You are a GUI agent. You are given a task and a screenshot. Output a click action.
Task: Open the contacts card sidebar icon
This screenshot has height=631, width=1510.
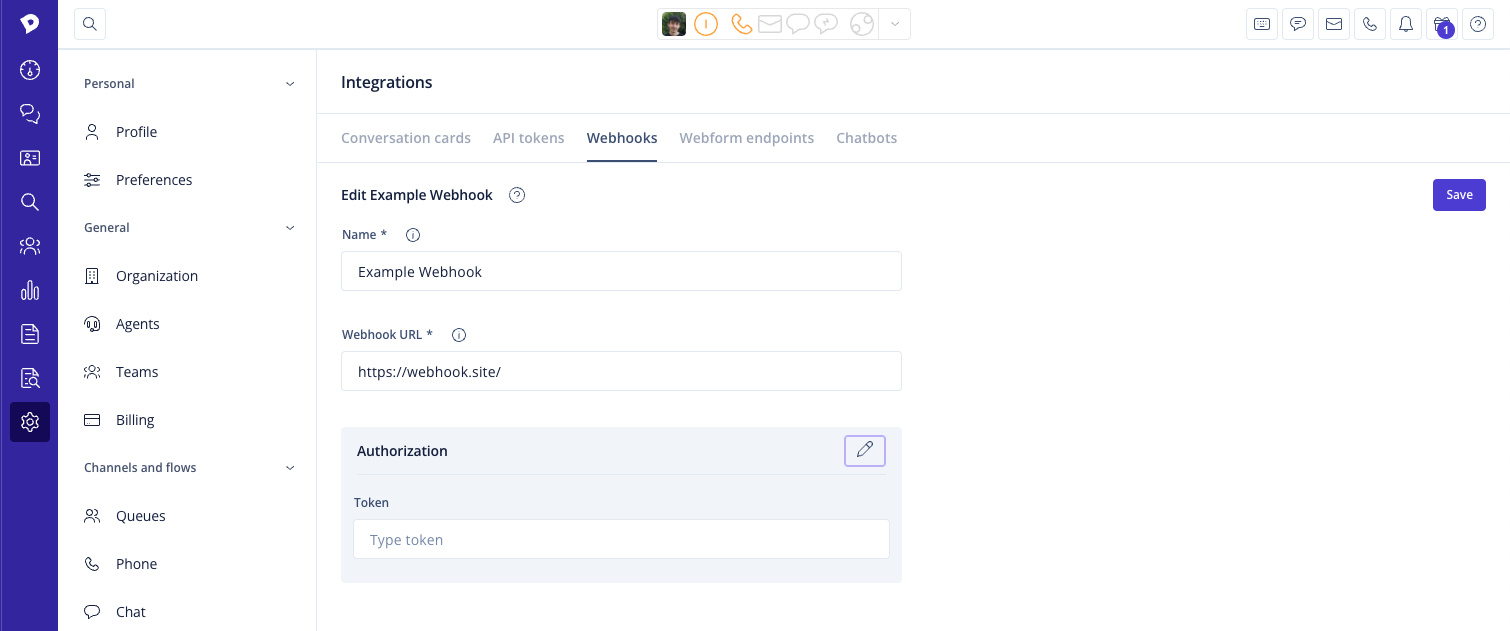30,158
